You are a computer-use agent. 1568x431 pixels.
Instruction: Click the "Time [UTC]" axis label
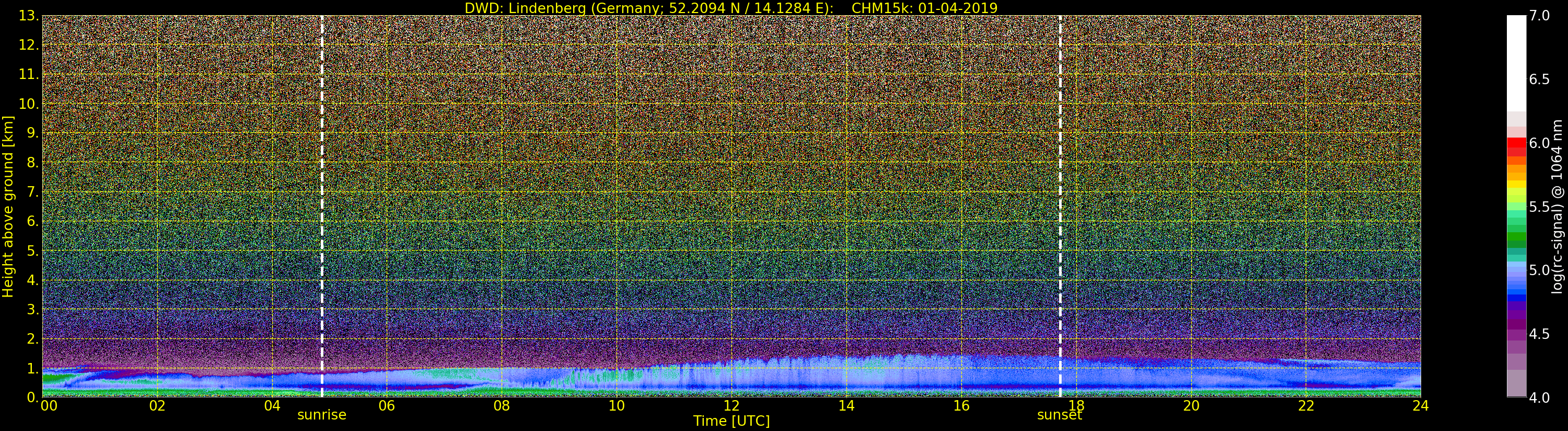point(731,421)
